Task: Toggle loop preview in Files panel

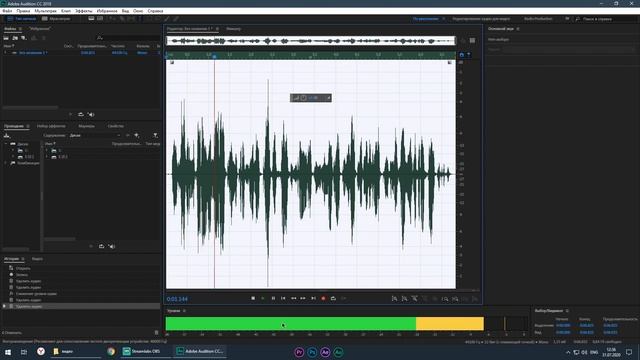Action: (x=81, y=115)
